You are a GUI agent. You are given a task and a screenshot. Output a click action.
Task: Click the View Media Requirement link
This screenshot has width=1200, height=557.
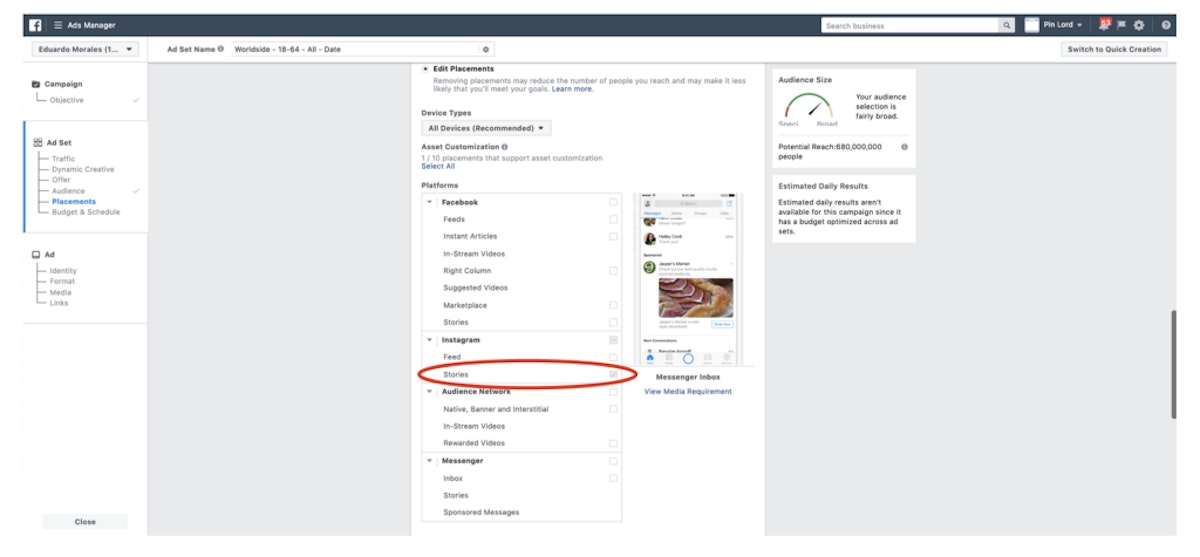tap(688, 392)
